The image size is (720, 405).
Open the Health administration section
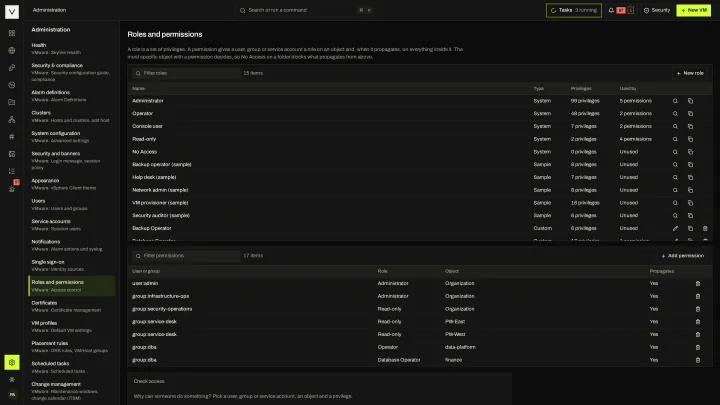tap(71, 48)
